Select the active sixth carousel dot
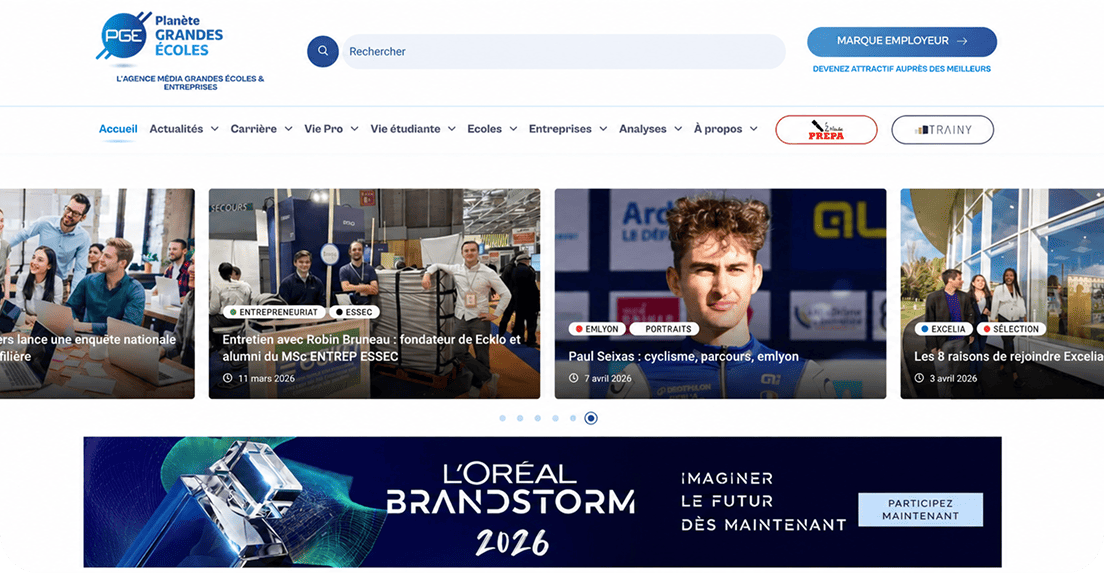This screenshot has width=1104, height=574. pos(591,418)
